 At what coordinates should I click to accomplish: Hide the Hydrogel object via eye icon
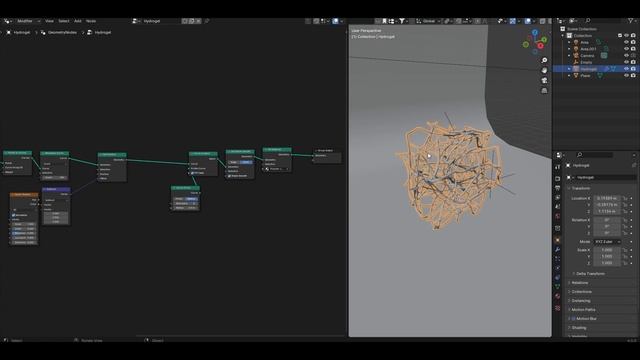(x=626, y=69)
